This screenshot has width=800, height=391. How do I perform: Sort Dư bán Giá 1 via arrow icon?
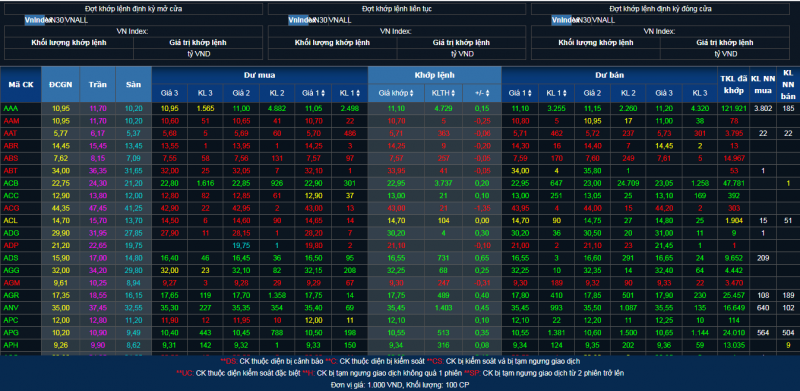(530, 93)
